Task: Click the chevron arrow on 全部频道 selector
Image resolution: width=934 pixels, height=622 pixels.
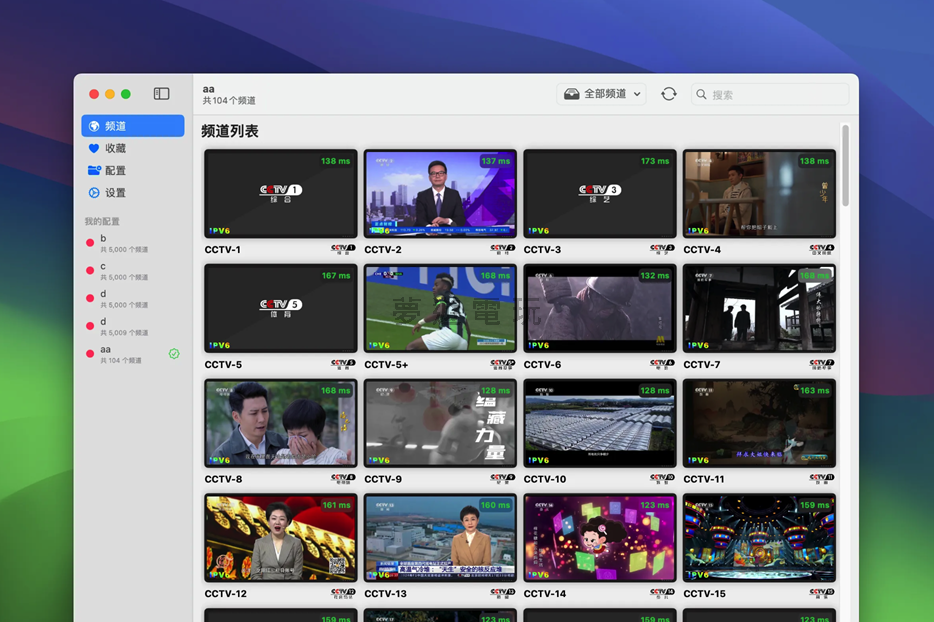Action: click(638, 94)
